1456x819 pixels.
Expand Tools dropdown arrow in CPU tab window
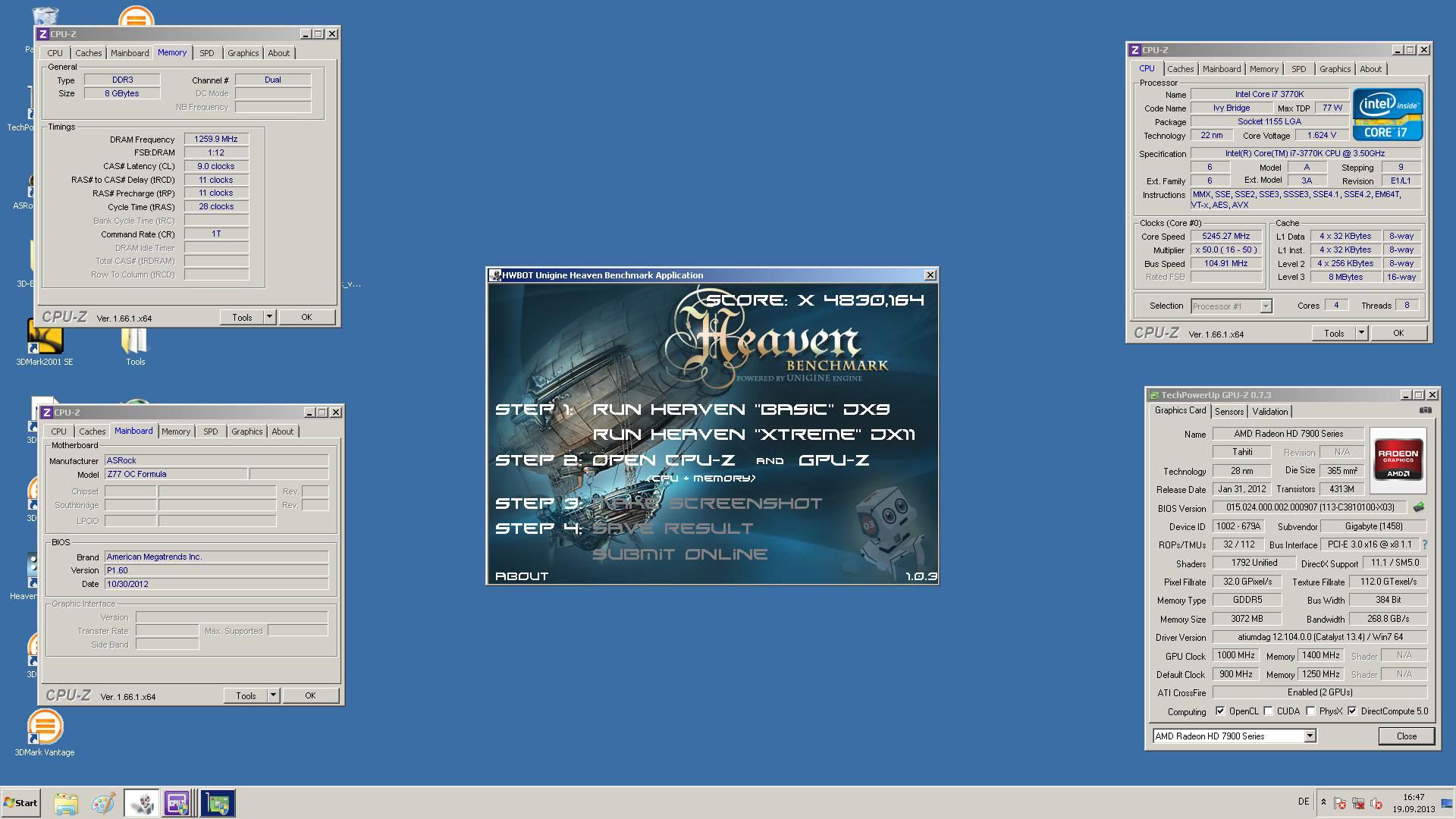(x=1361, y=333)
